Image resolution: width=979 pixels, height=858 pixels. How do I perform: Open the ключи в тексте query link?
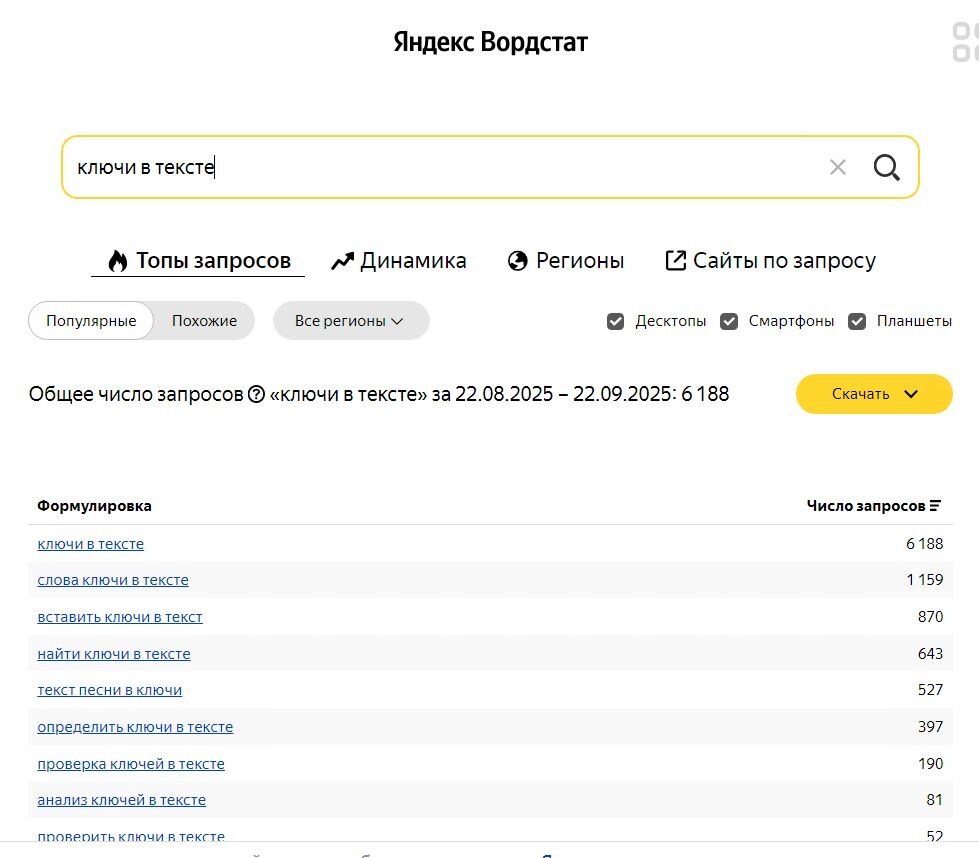pos(91,544)
